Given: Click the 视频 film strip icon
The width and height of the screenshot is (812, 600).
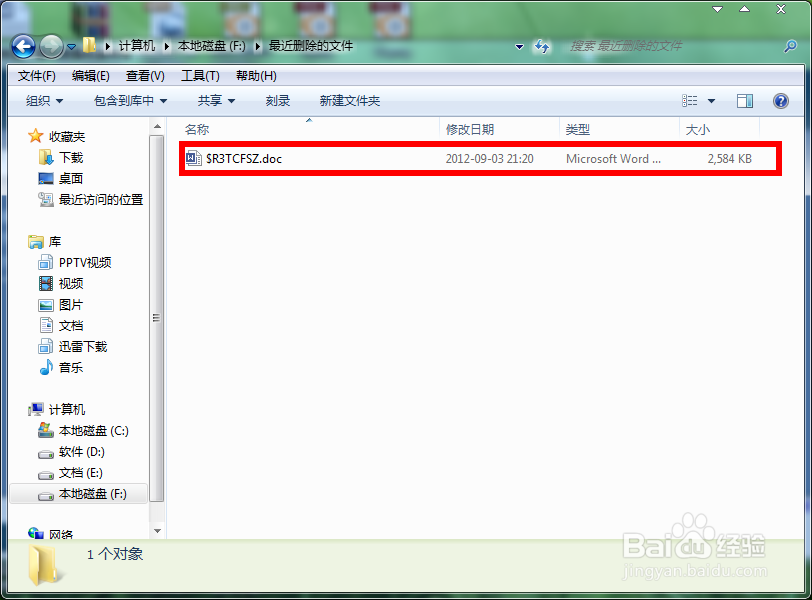Looking at the screenshot, I should click(46, 284).
